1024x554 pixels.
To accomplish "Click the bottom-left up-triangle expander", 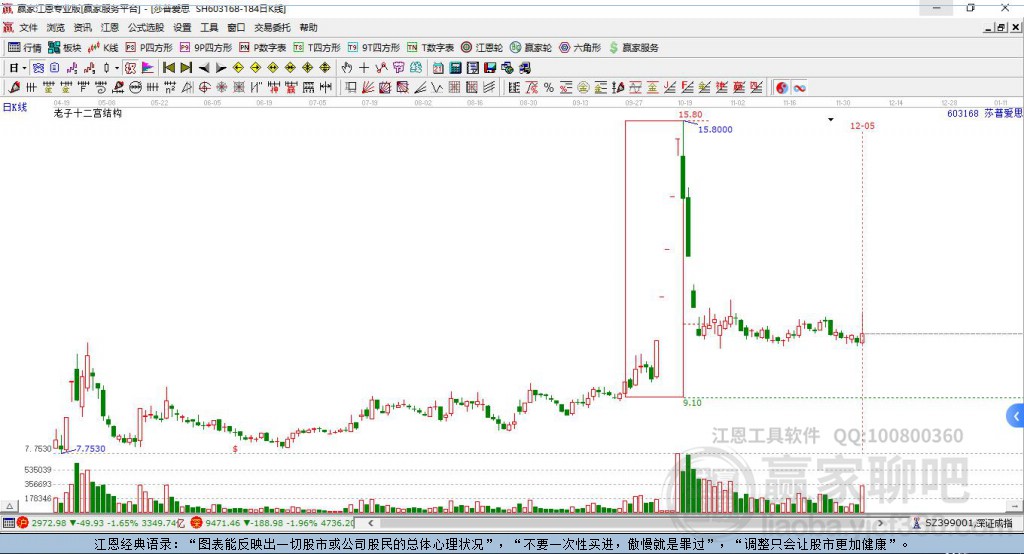I will [x=9, y=506].
